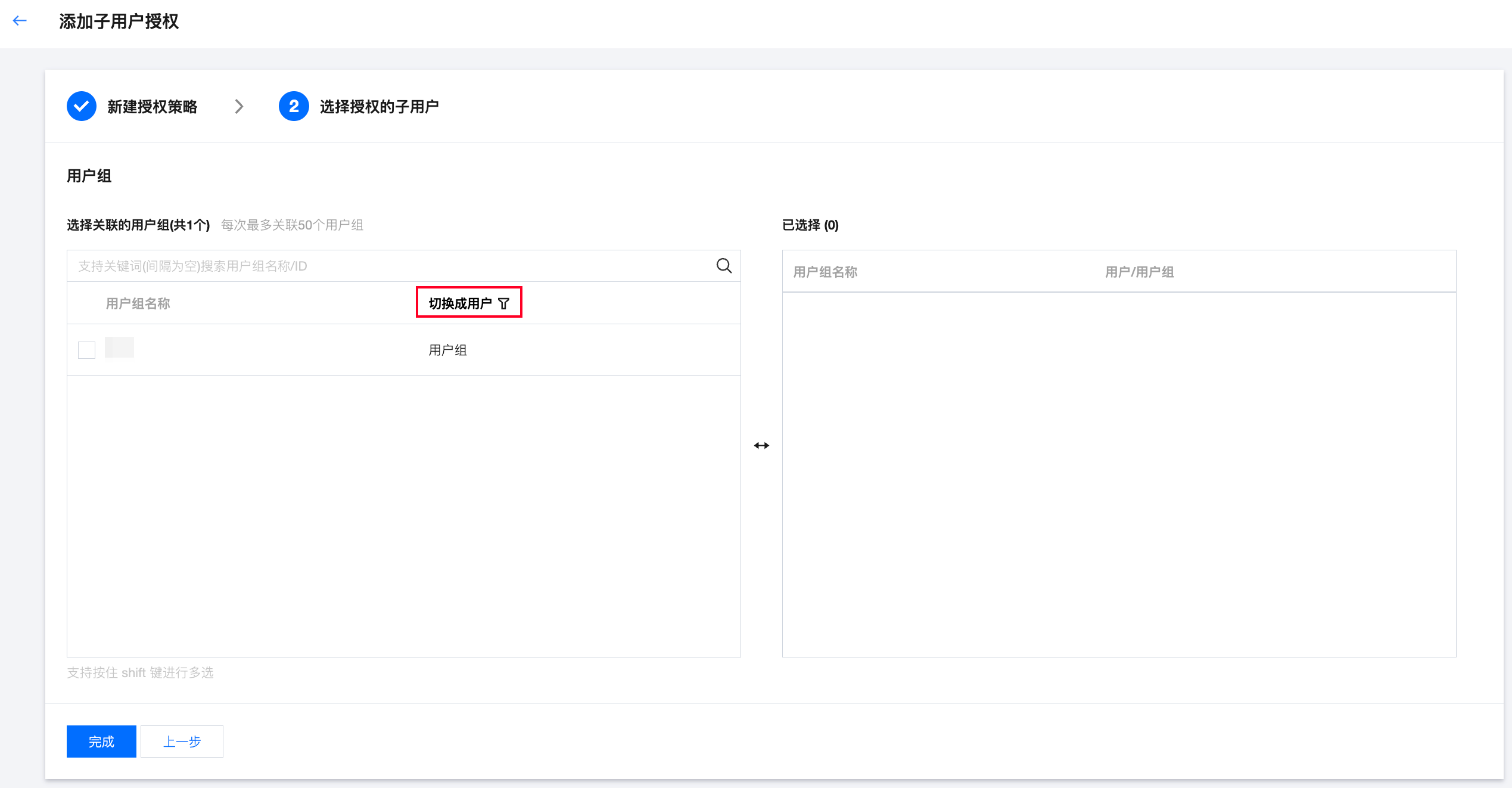The height and width of the screenshot is (788, 1512).
Task: Click the chevron arrow between steps
Action: [x=239, y=106]
